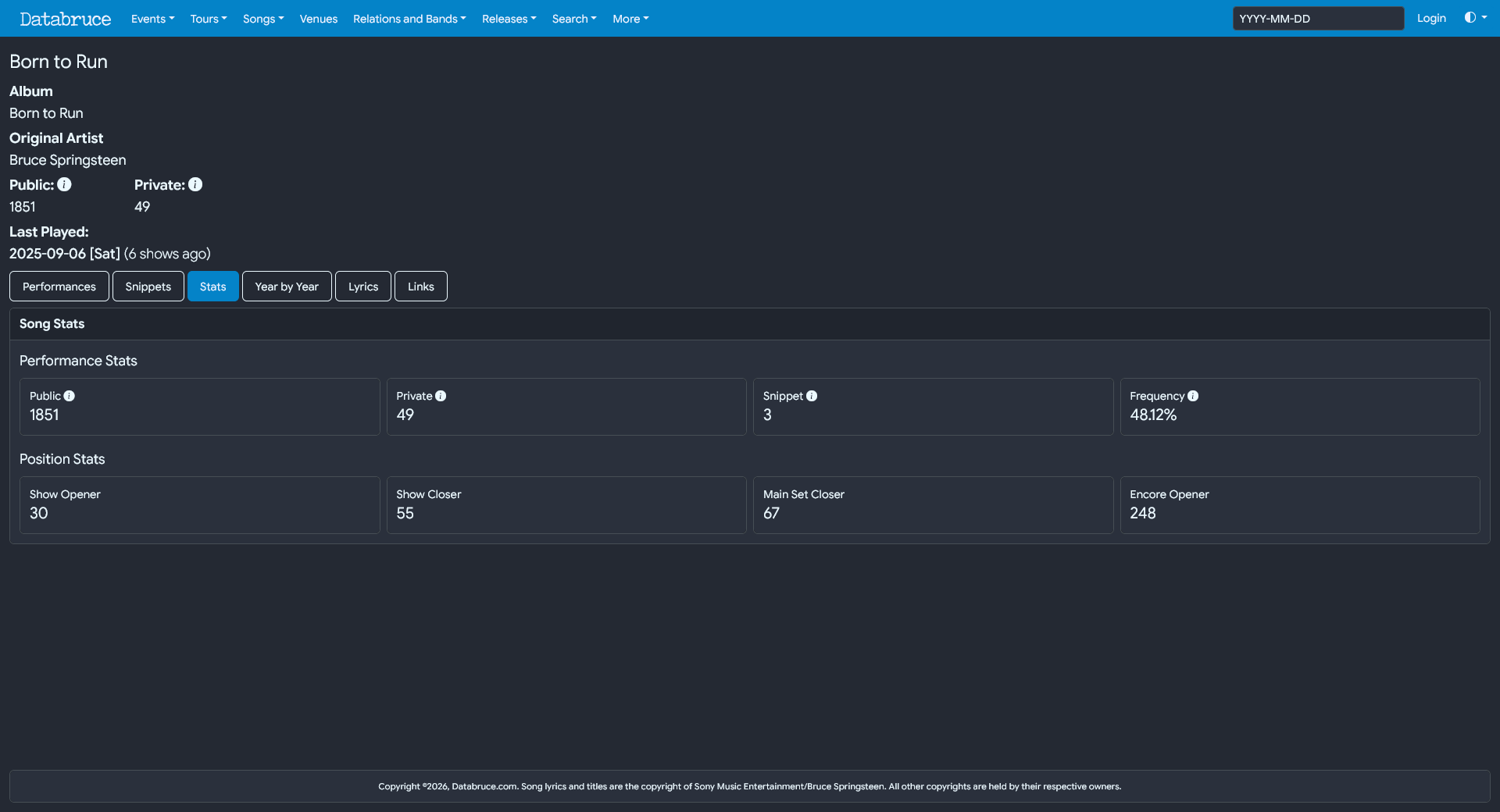Go to the Venues page
Viewport: 1500px width, 812px height.
pos(319,19)
